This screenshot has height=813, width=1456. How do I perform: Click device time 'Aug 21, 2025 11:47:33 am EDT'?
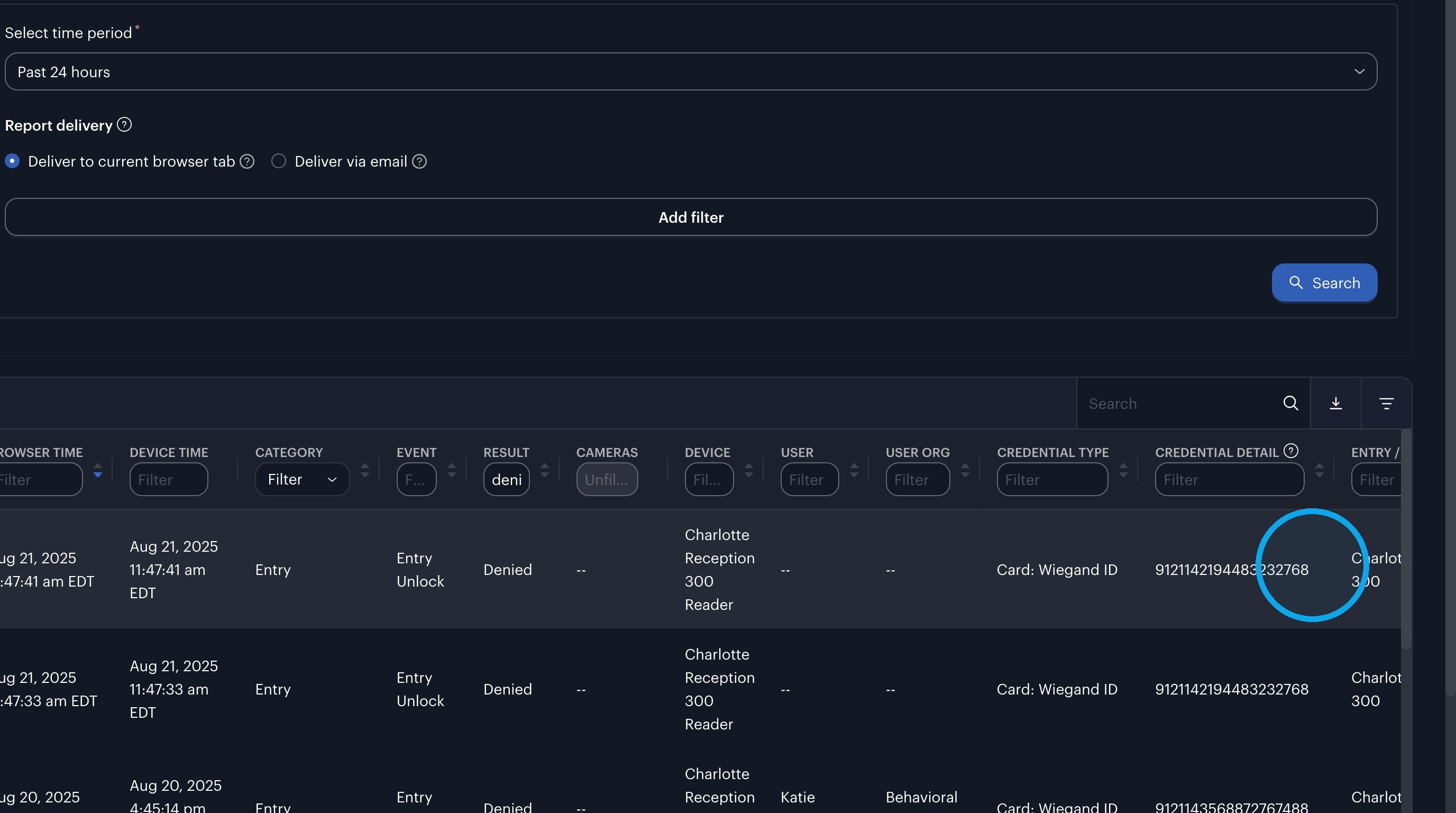click(173, 689)
